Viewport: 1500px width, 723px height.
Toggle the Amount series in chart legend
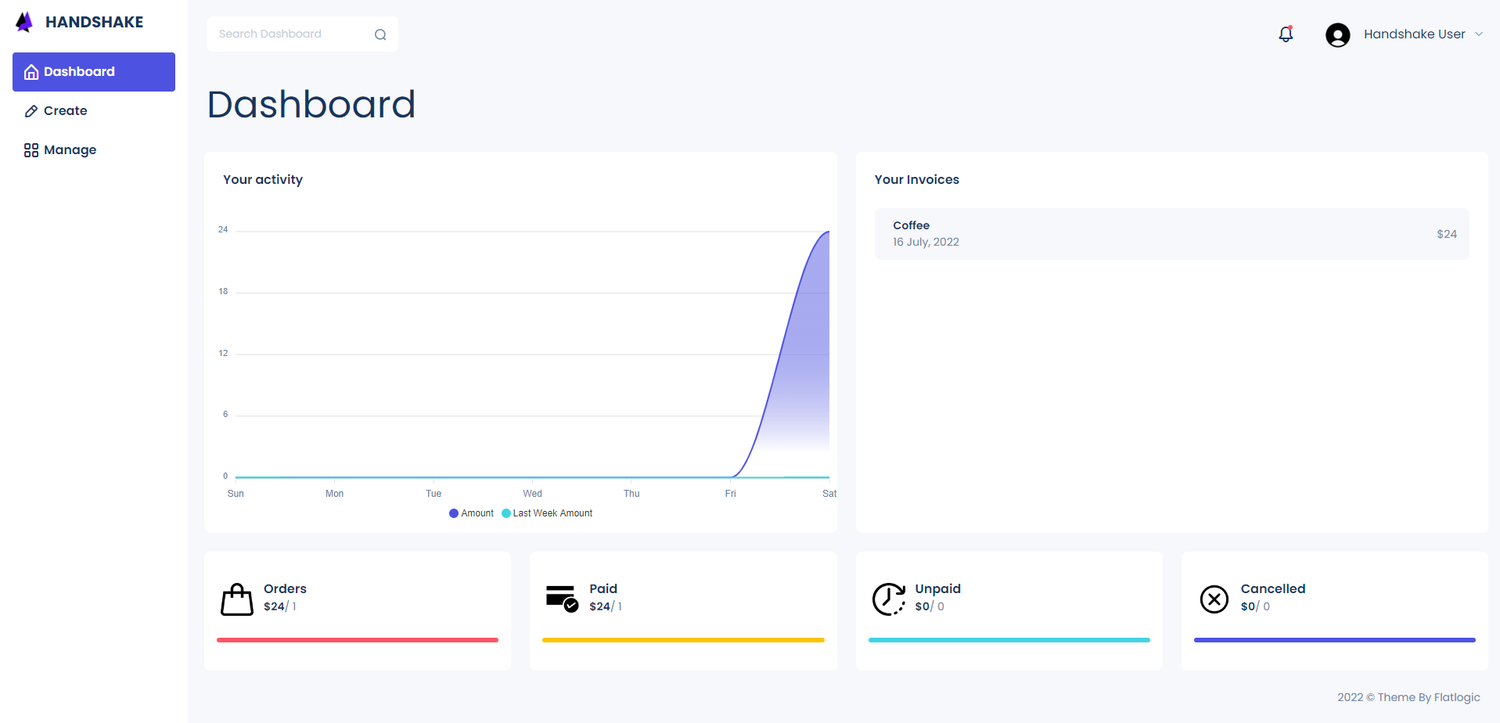click(x=471, y=513)
